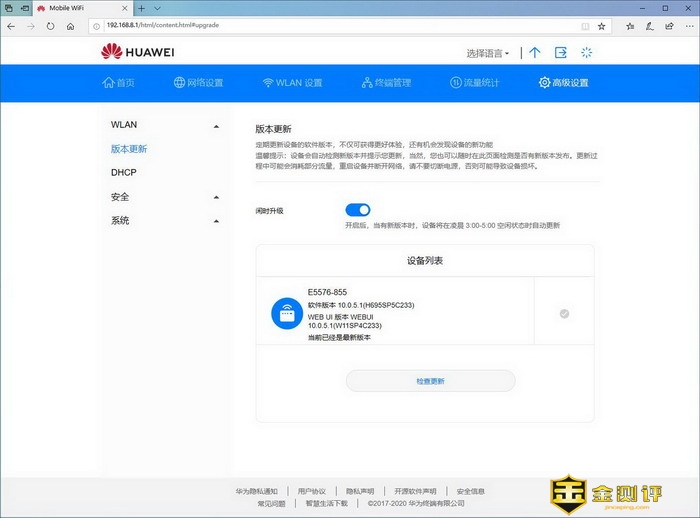The height and width of the screenshot is (518, 700).
Task: Click the reading view icon in address bar
Action: point(585,26)
